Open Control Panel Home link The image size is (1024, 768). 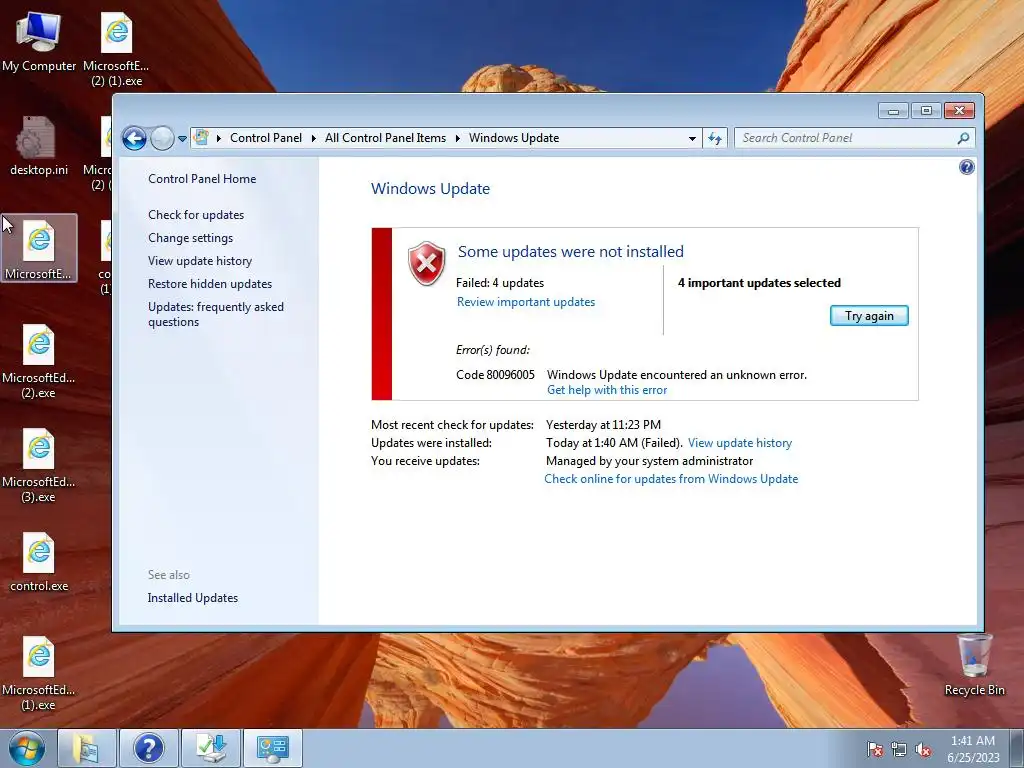202,179
